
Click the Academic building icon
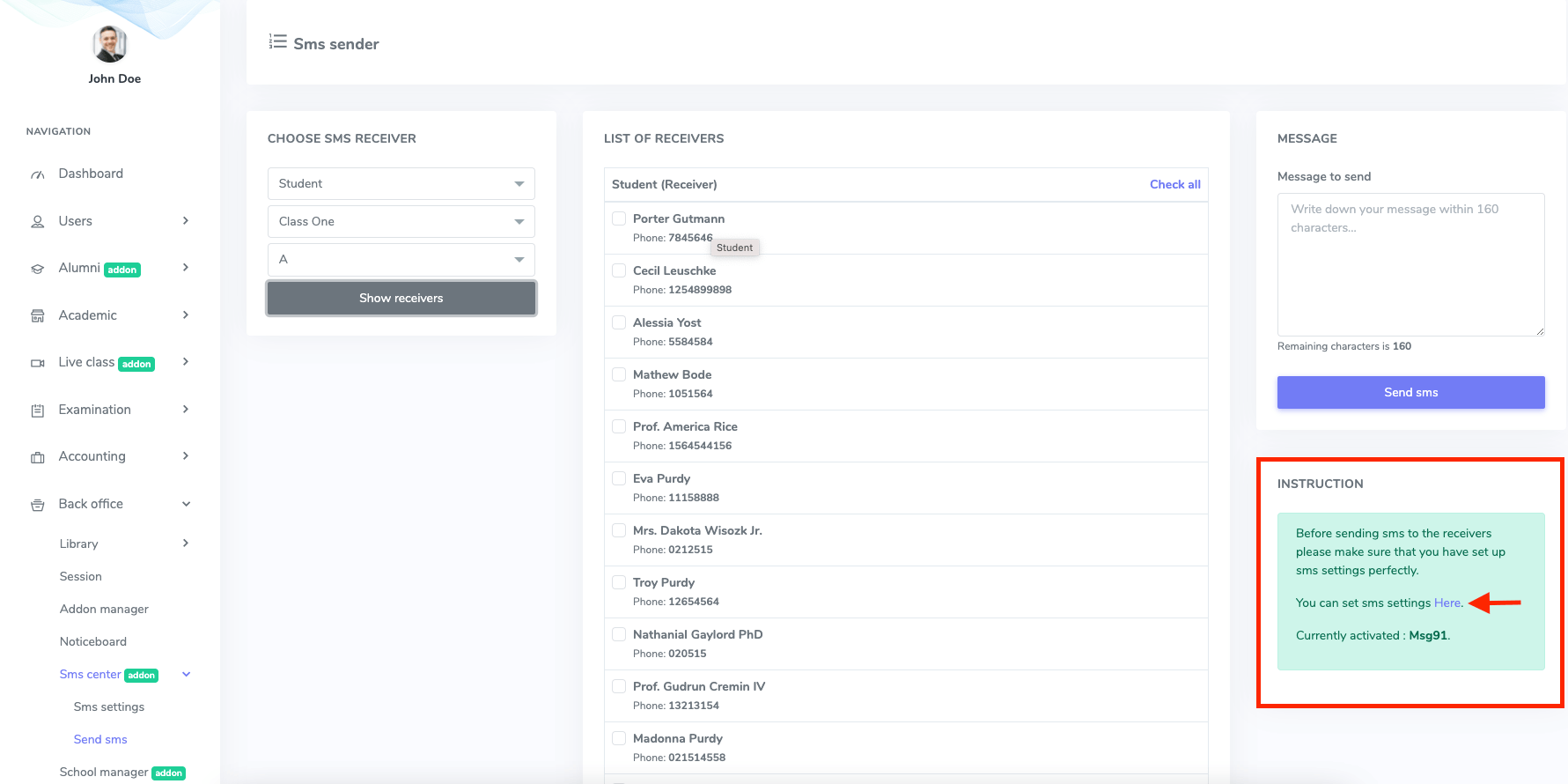point(38,316)
